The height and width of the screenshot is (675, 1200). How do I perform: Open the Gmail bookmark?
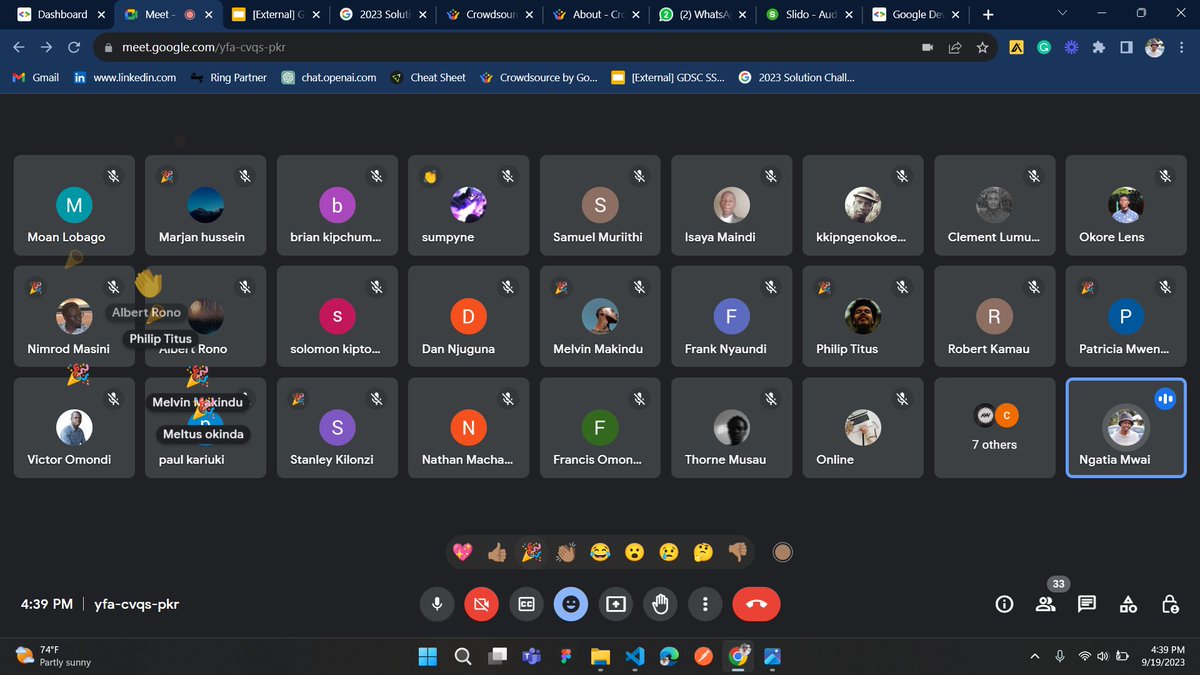pyautogui.click(x=36, y=77)
